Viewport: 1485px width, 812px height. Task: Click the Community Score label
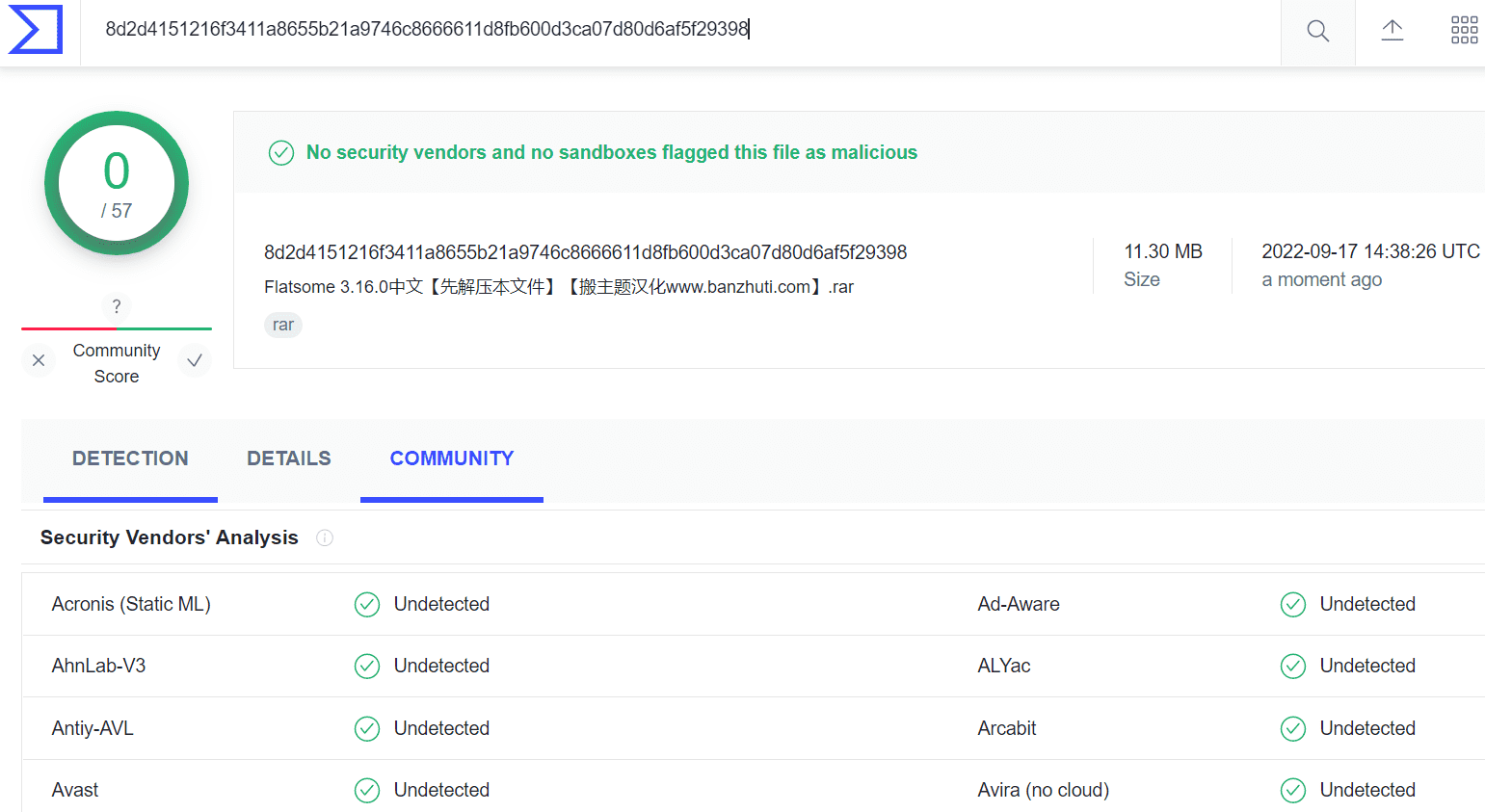tap(117, 363)
